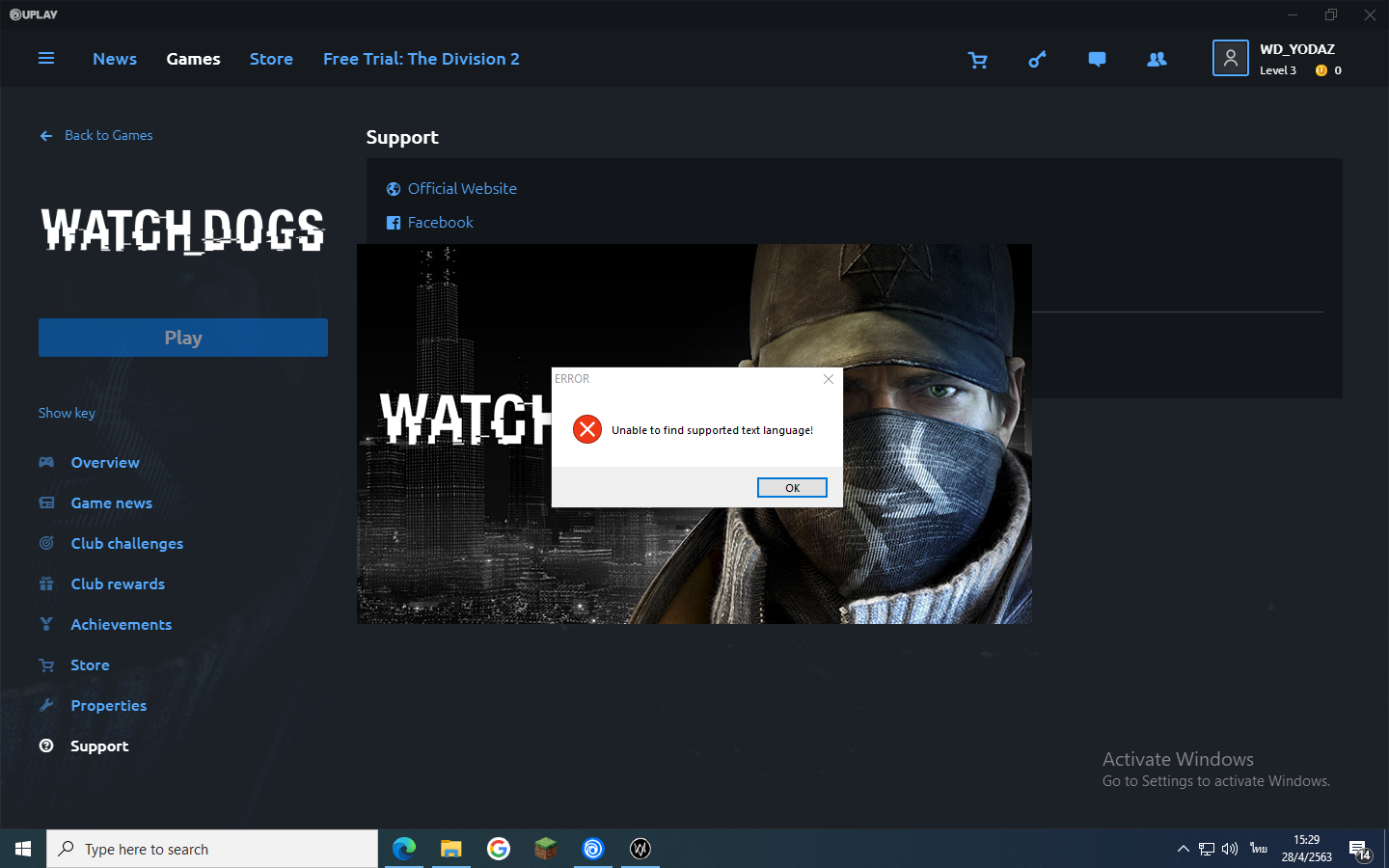Open Google Chrome from the taskbar
Viewport: 1389px width, 868px height.
click(499, 849)
